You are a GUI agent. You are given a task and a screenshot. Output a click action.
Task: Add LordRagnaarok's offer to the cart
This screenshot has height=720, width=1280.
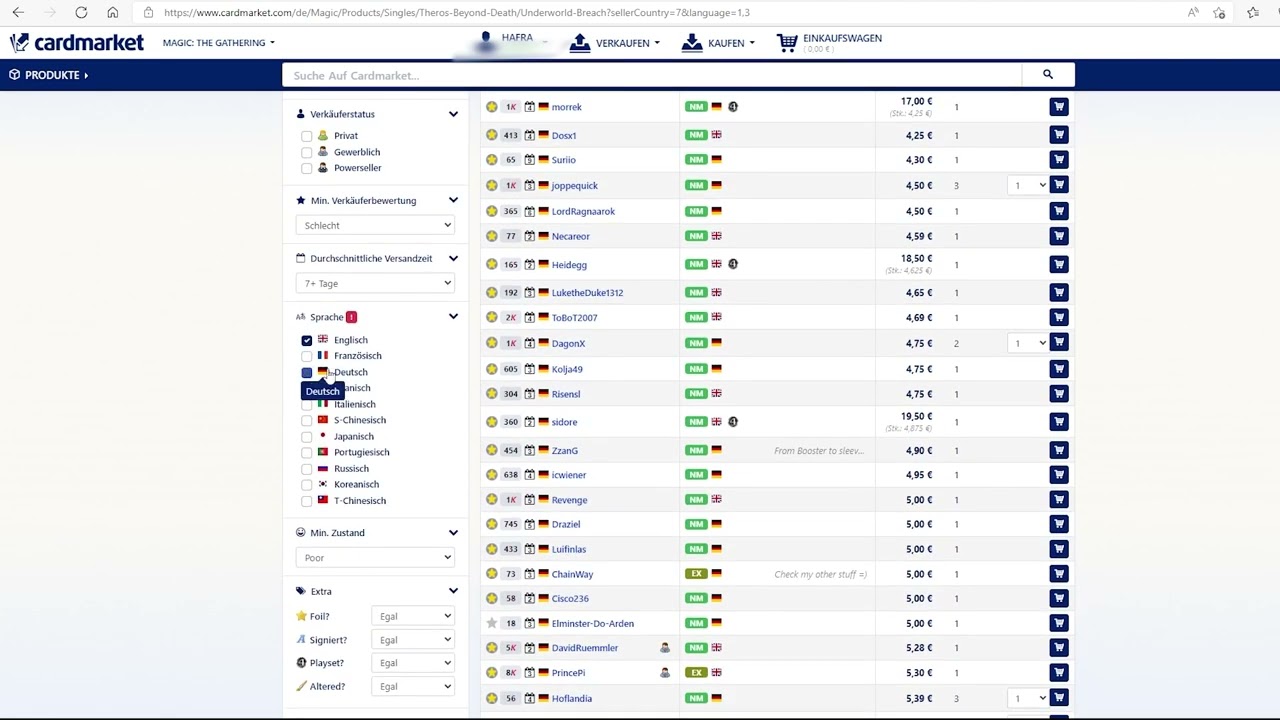point(1059,211)
